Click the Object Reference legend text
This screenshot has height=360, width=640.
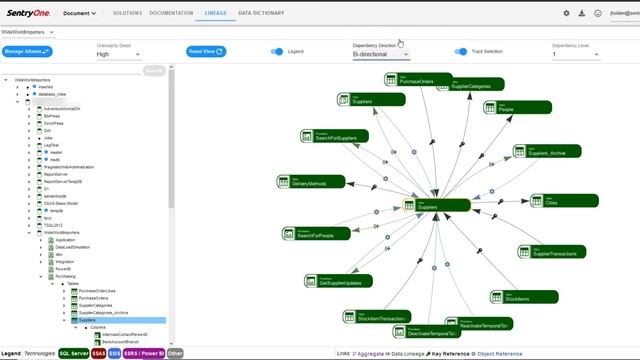pos(500,354)
